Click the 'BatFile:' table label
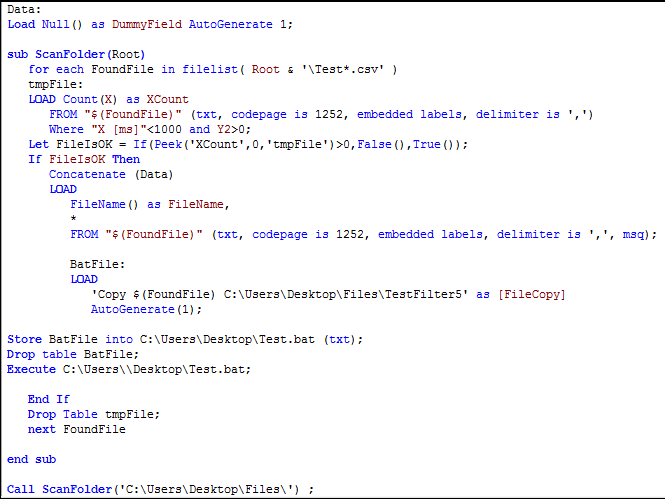Image resolution: width=665 pixels, height=499 pixels. pos(98,265)
